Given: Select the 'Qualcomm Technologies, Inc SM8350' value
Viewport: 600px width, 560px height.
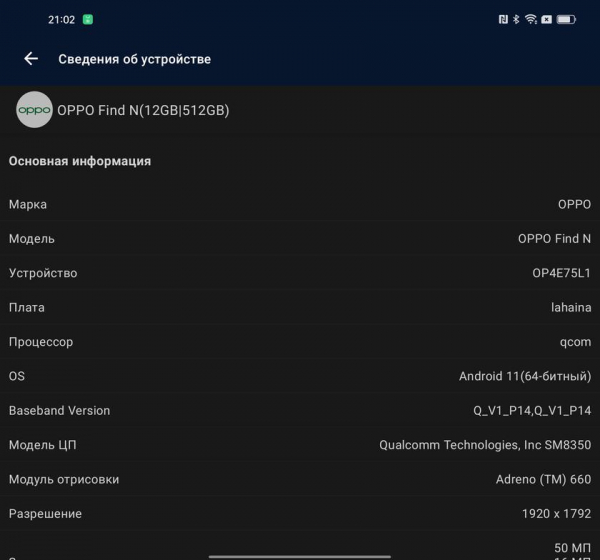Looking at the screenshot, I should pyautogui.click(x=485, y=445).
